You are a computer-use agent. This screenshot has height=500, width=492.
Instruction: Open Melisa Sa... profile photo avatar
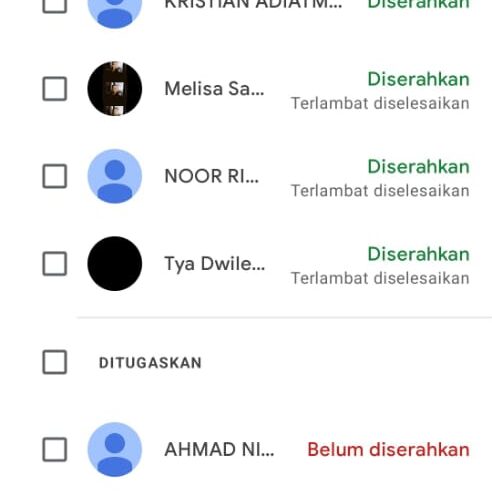pyautogui.click(x=115, y=89)
